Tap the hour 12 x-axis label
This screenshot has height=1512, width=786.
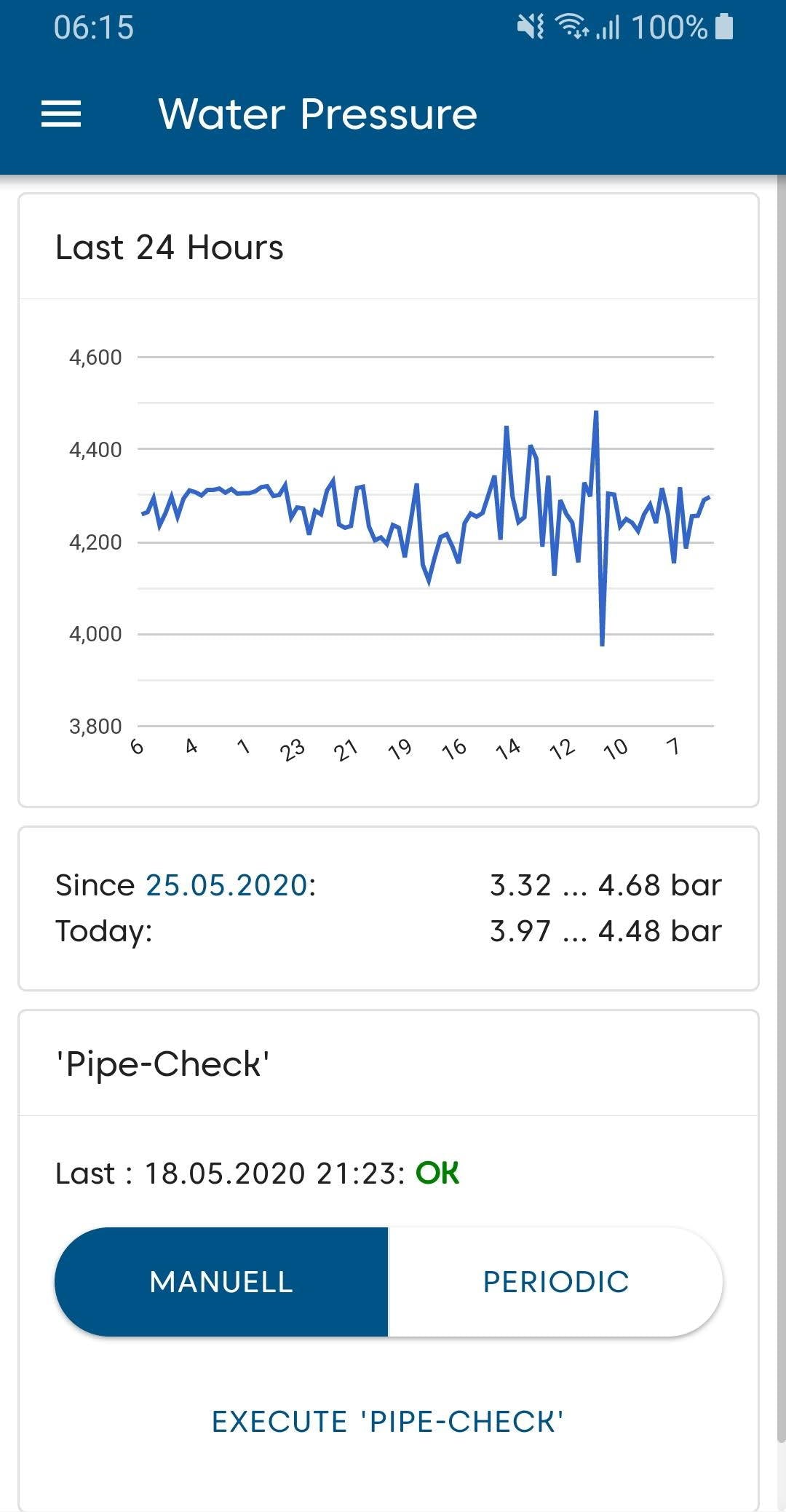pos(562,749)
